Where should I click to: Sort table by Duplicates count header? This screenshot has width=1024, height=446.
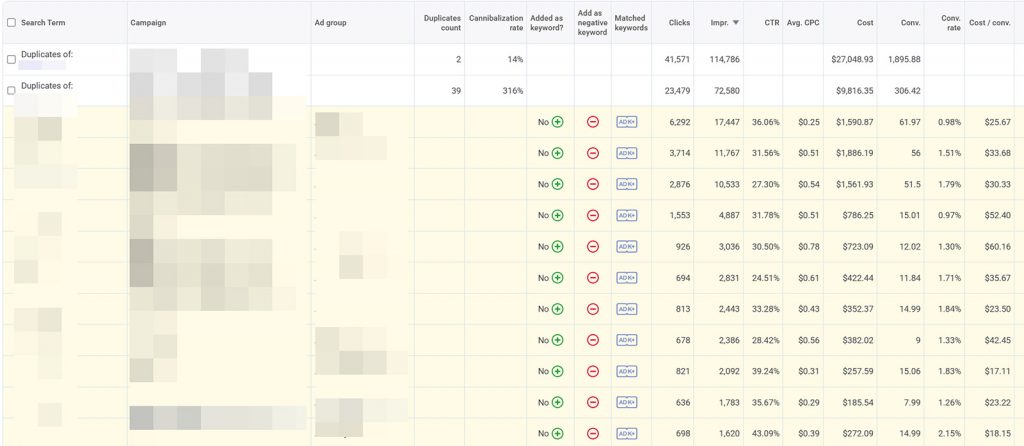coord(441,22)
